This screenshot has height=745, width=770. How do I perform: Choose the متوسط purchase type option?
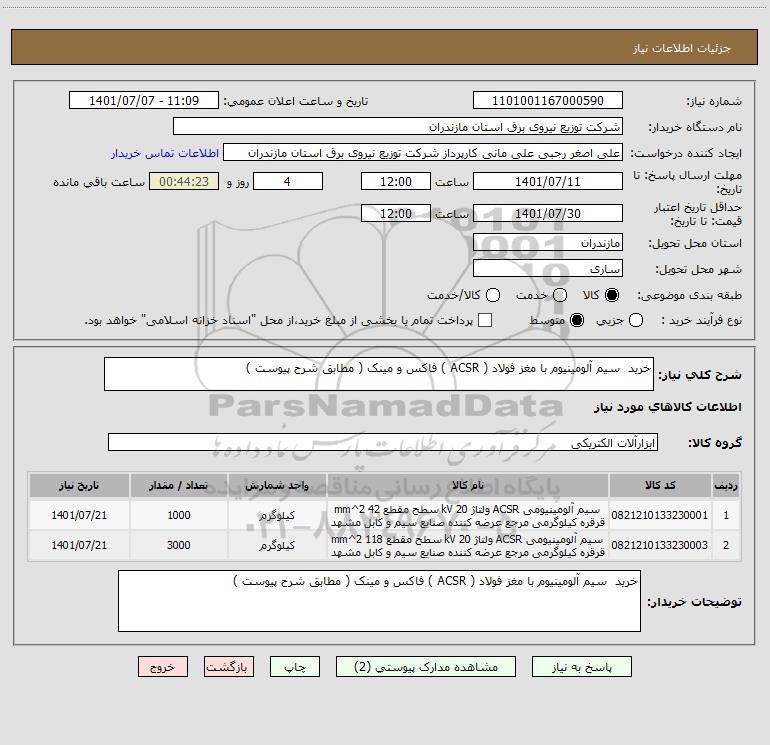pos(577,321)
